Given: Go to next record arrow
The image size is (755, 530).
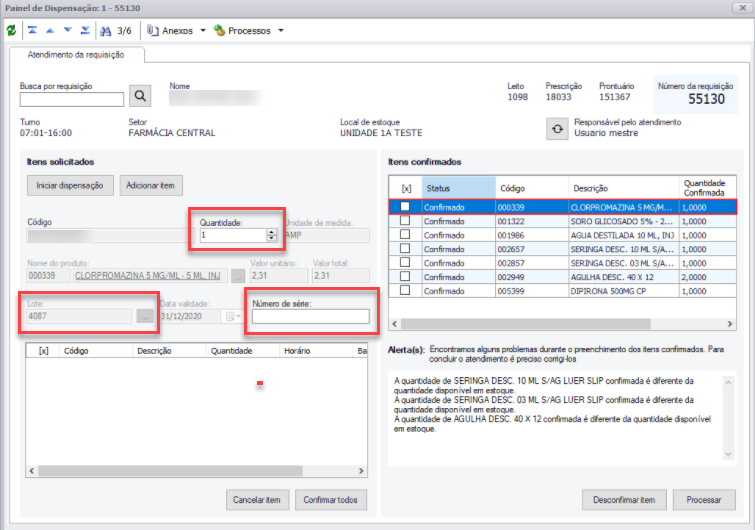Looking at the screenshot, I should coord(68,30).
